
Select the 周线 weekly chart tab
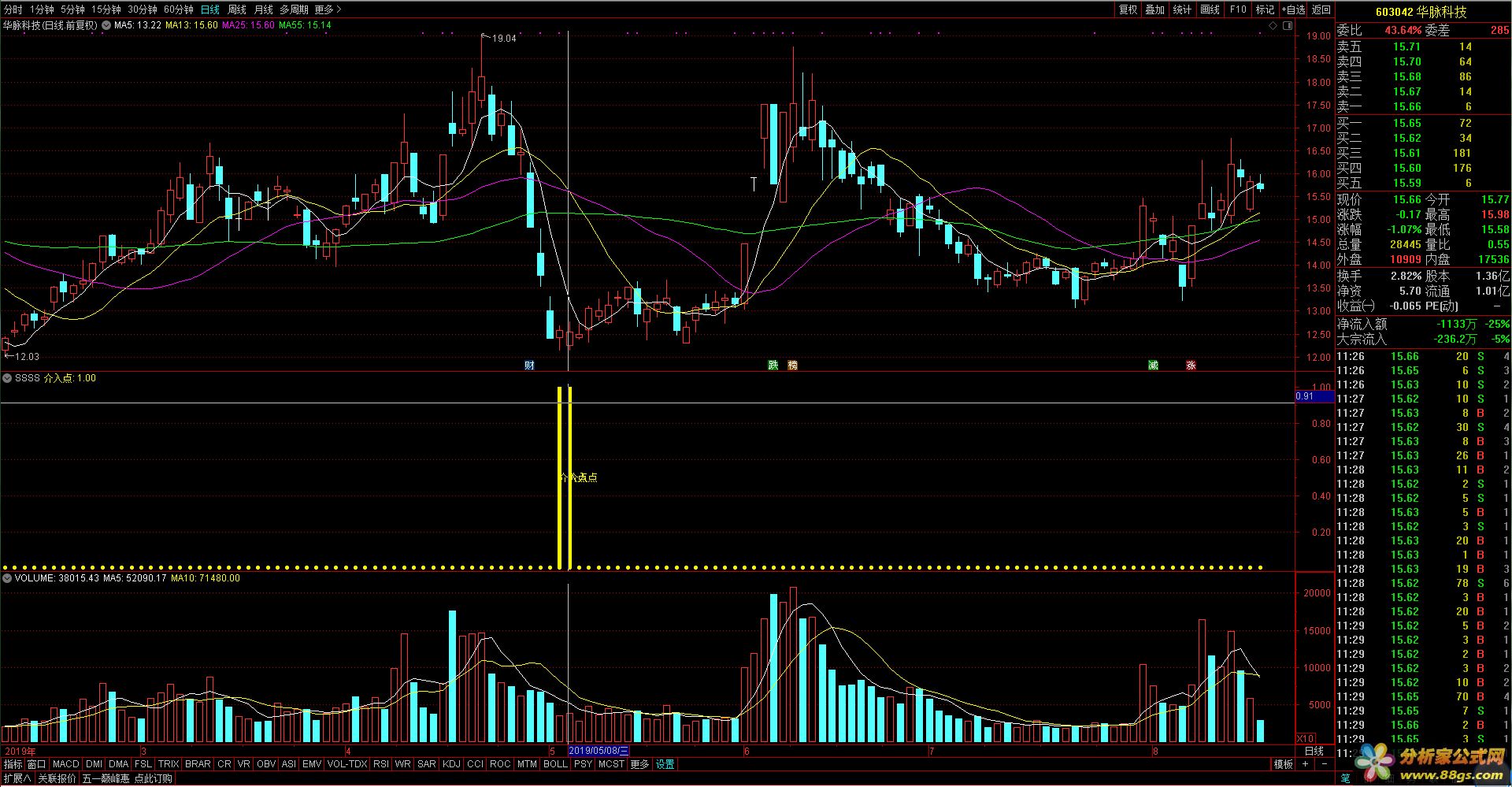(x=237, y=9)
